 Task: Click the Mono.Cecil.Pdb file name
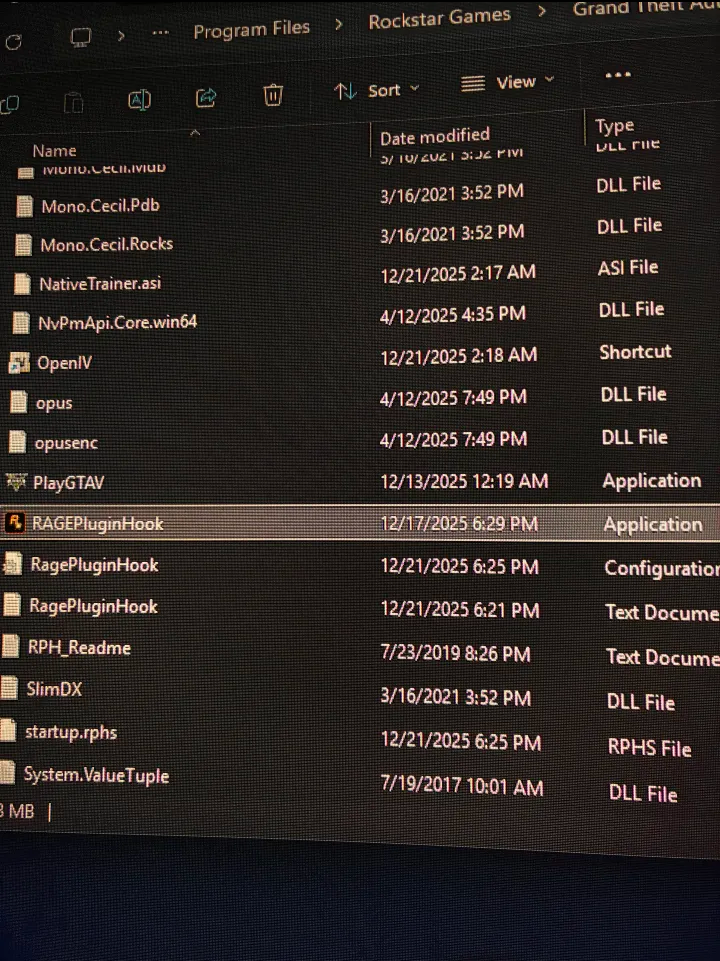click(x=100, y=205)
